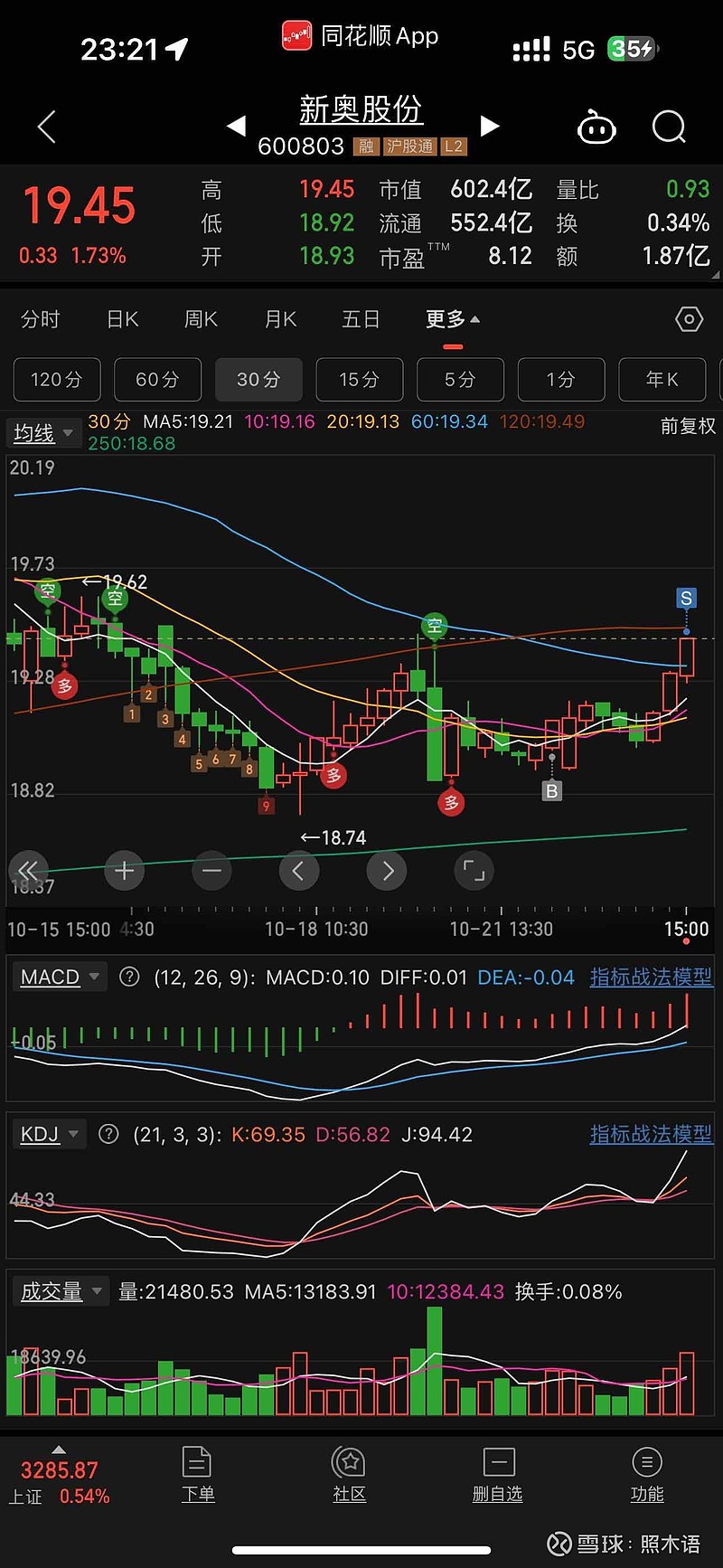Return to 同花顺 App via status bar
723x1568 pixels.
(361, 36)
